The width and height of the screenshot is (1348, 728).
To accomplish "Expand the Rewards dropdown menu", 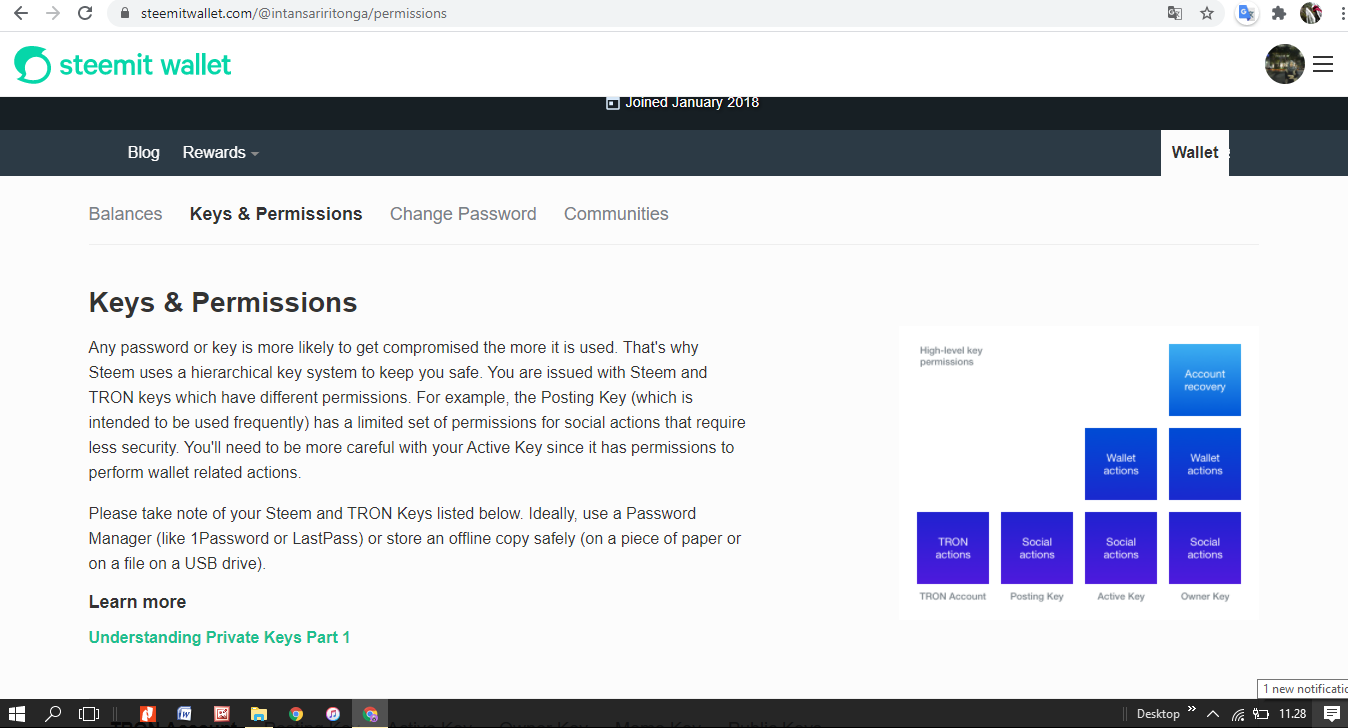I will tap(221, 153).
